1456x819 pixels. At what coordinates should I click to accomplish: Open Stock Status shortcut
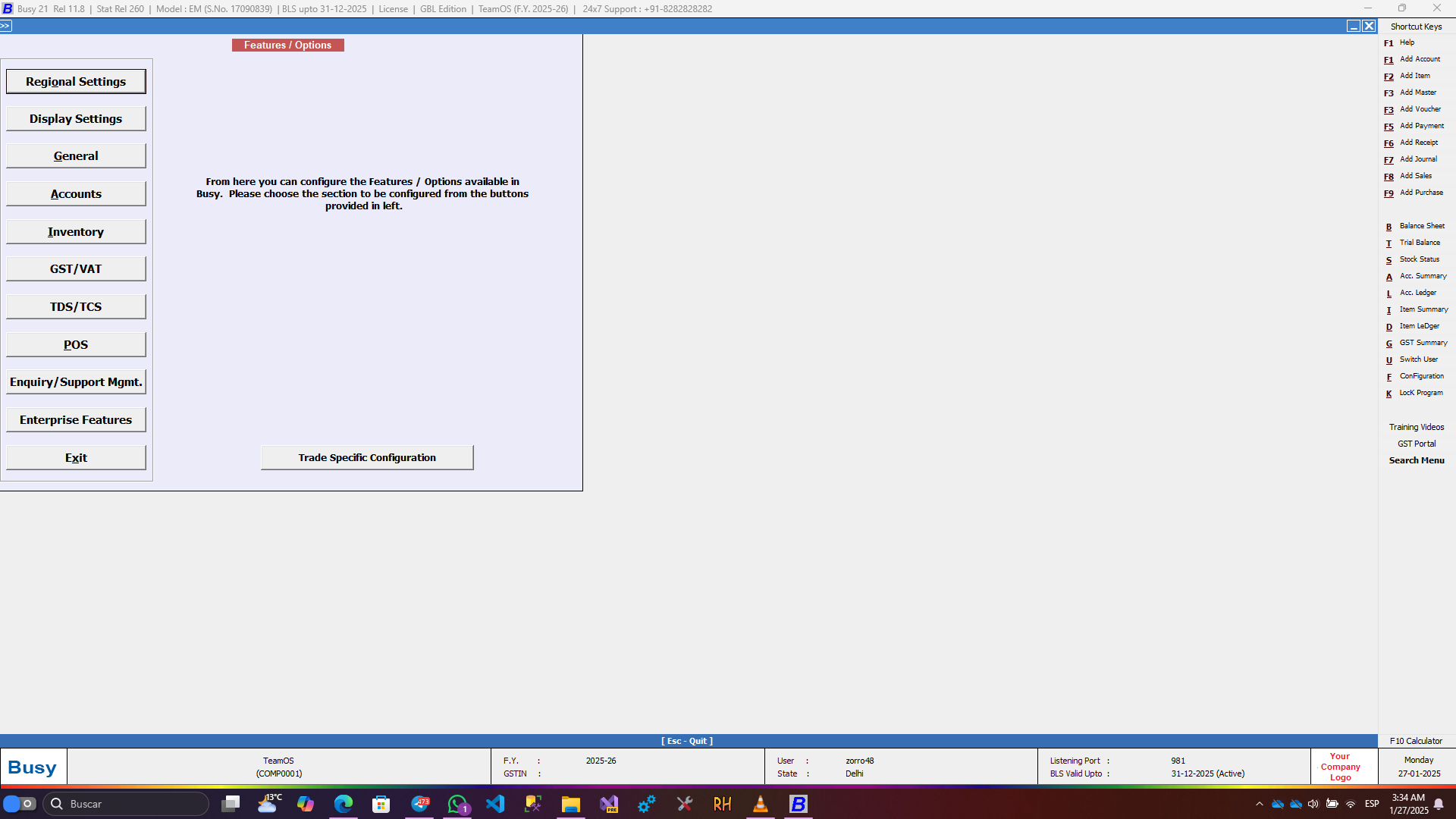(x=1412, y=259)
